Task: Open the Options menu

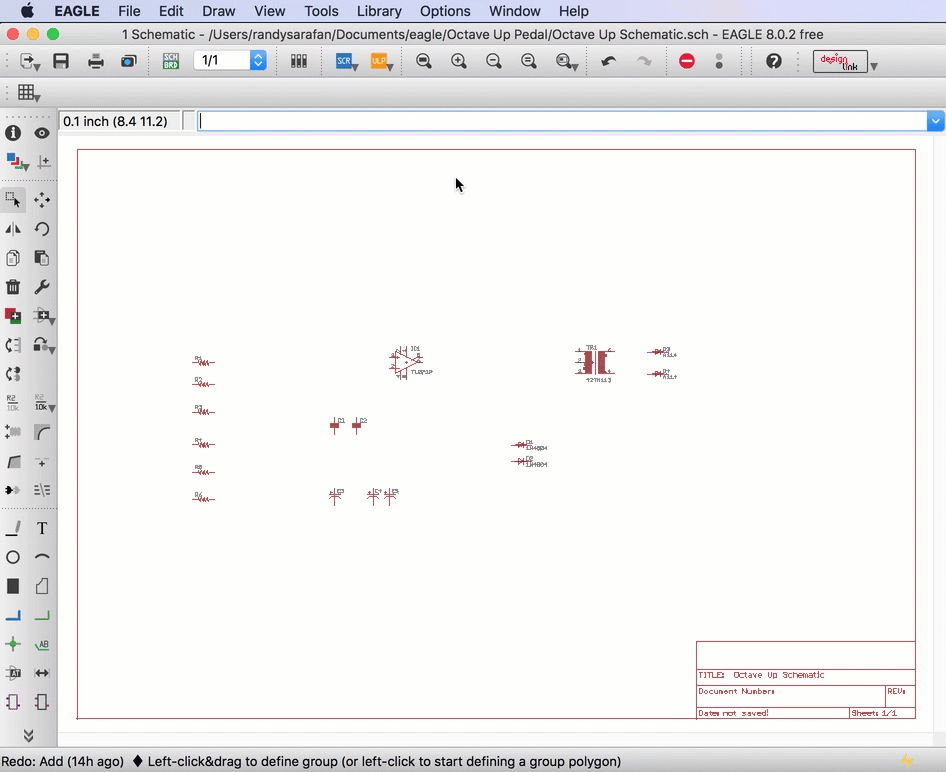Action: (445, 11)
